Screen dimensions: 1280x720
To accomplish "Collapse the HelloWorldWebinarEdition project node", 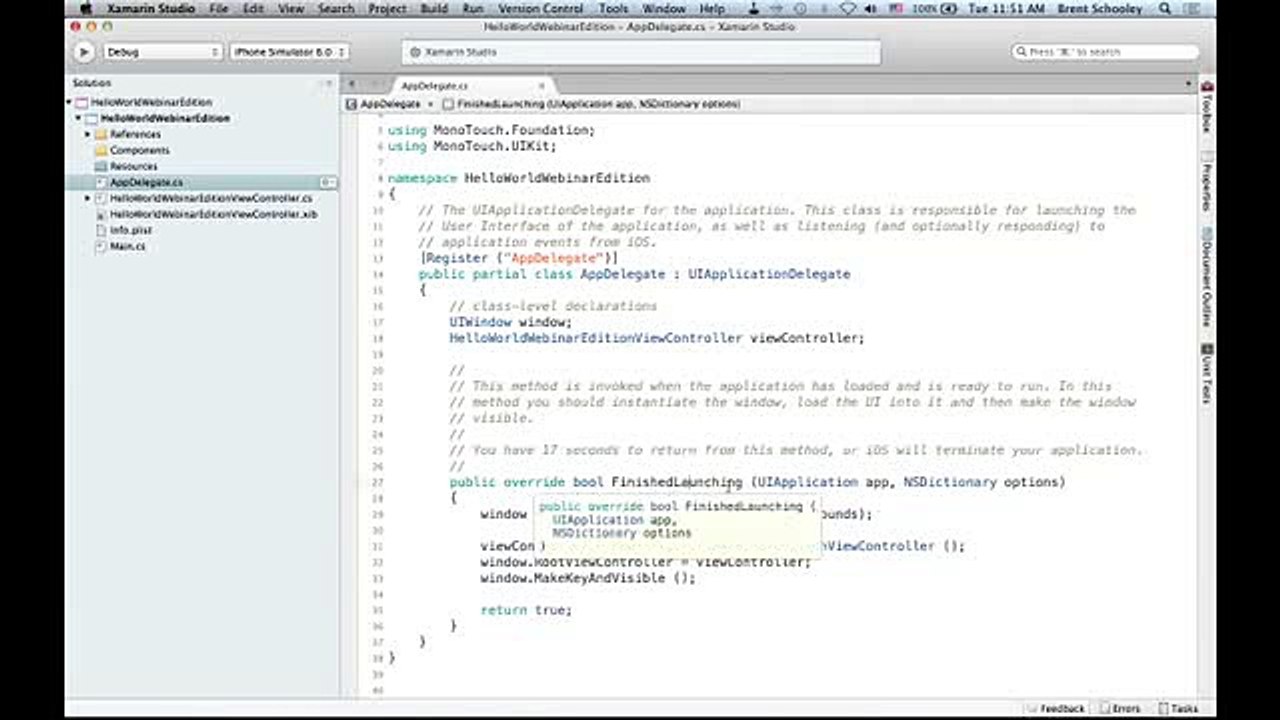I will (x=80, y=118).
